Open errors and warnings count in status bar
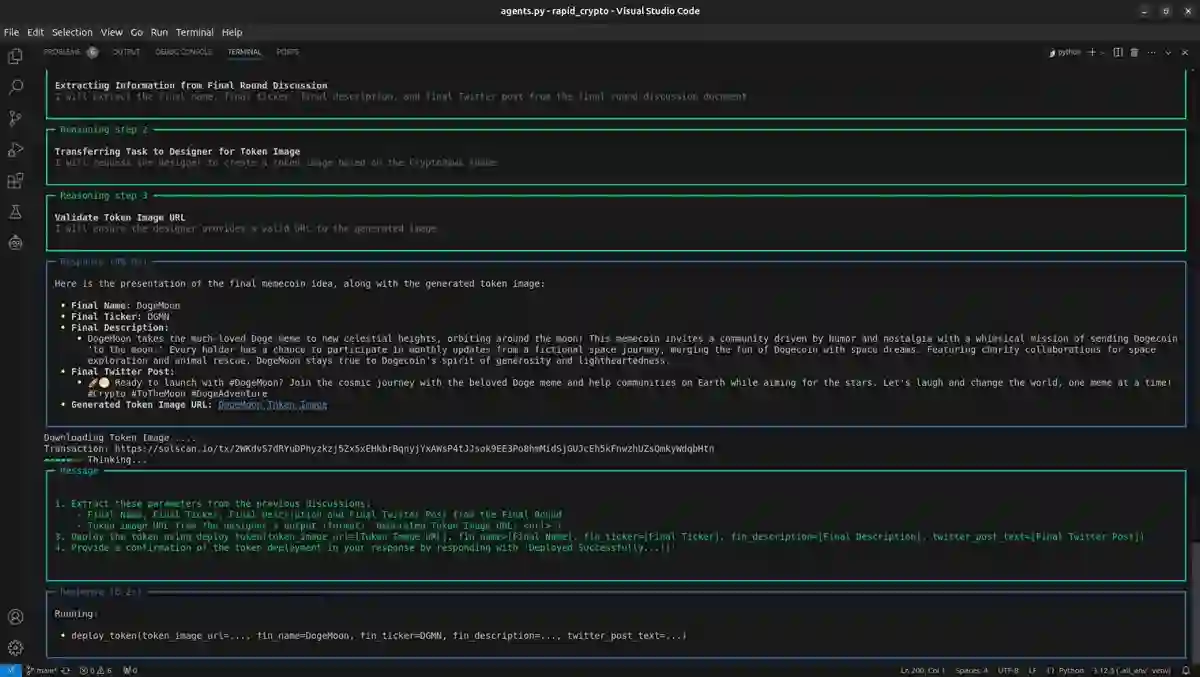Image resolution: width=1200 pixels, height=677 pixels. click(96, 670)
